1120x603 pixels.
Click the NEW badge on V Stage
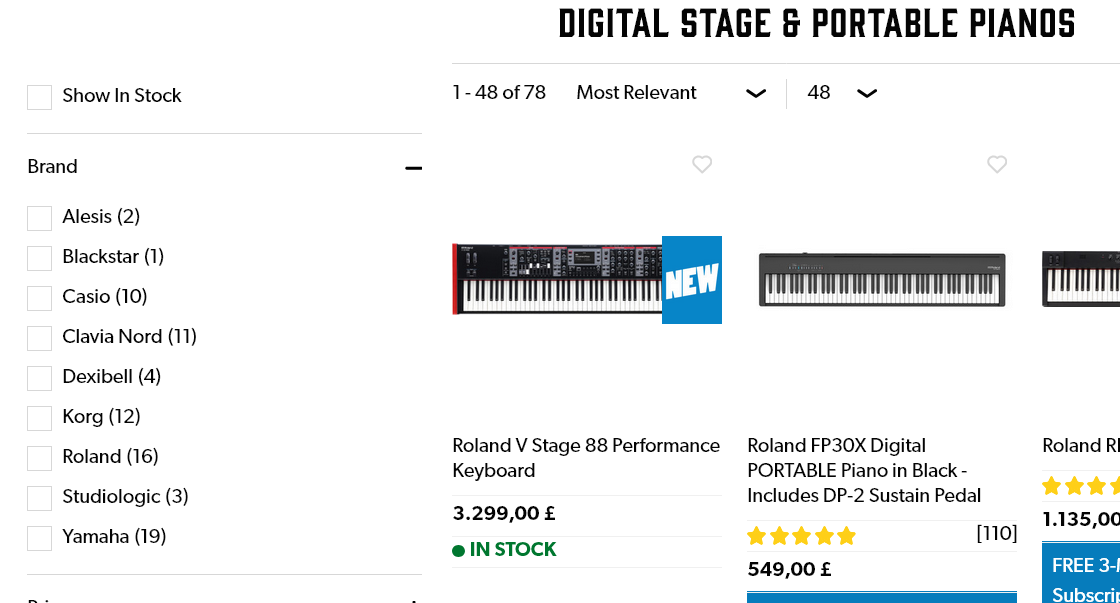point(692,280)
